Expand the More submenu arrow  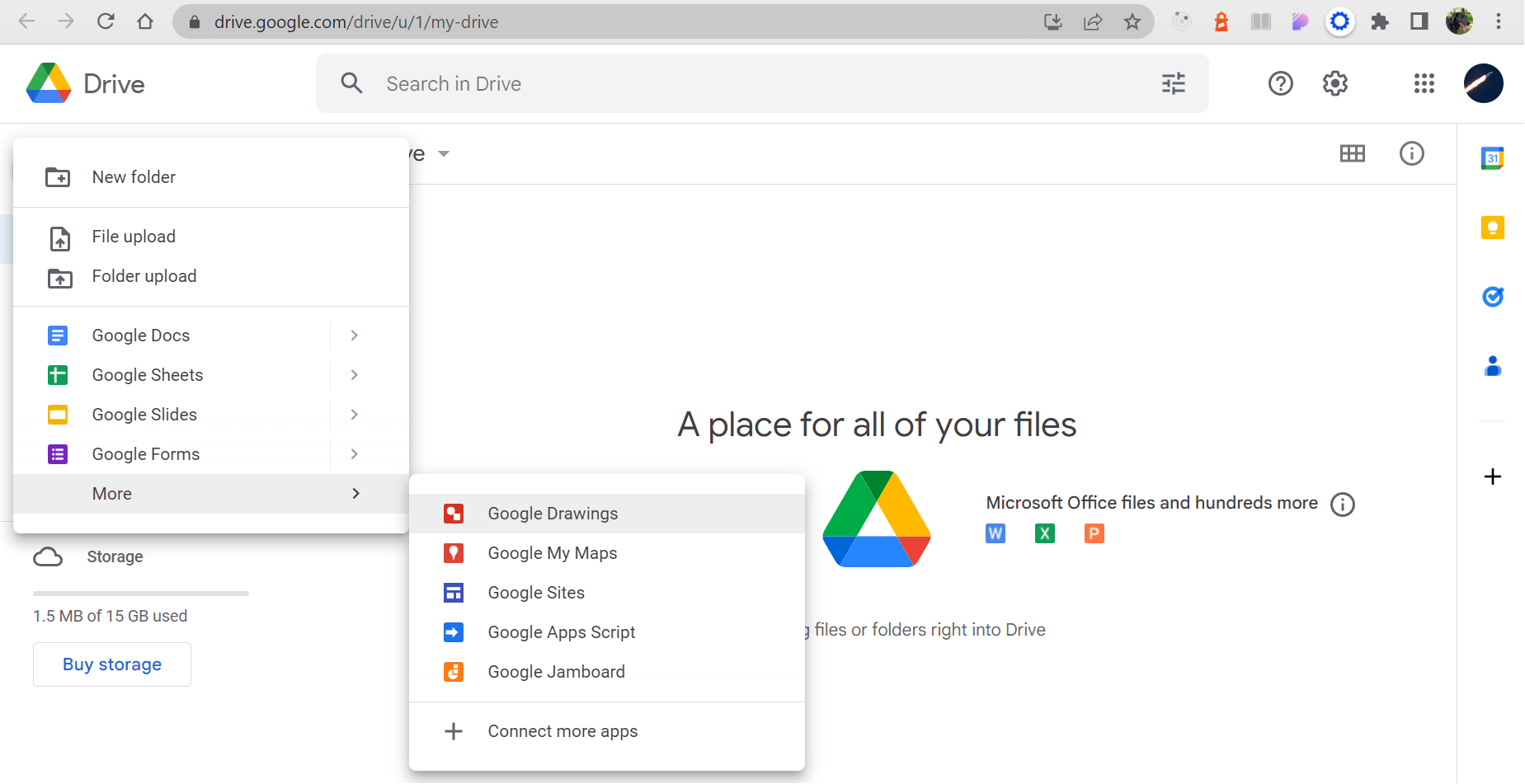point(356,494)
